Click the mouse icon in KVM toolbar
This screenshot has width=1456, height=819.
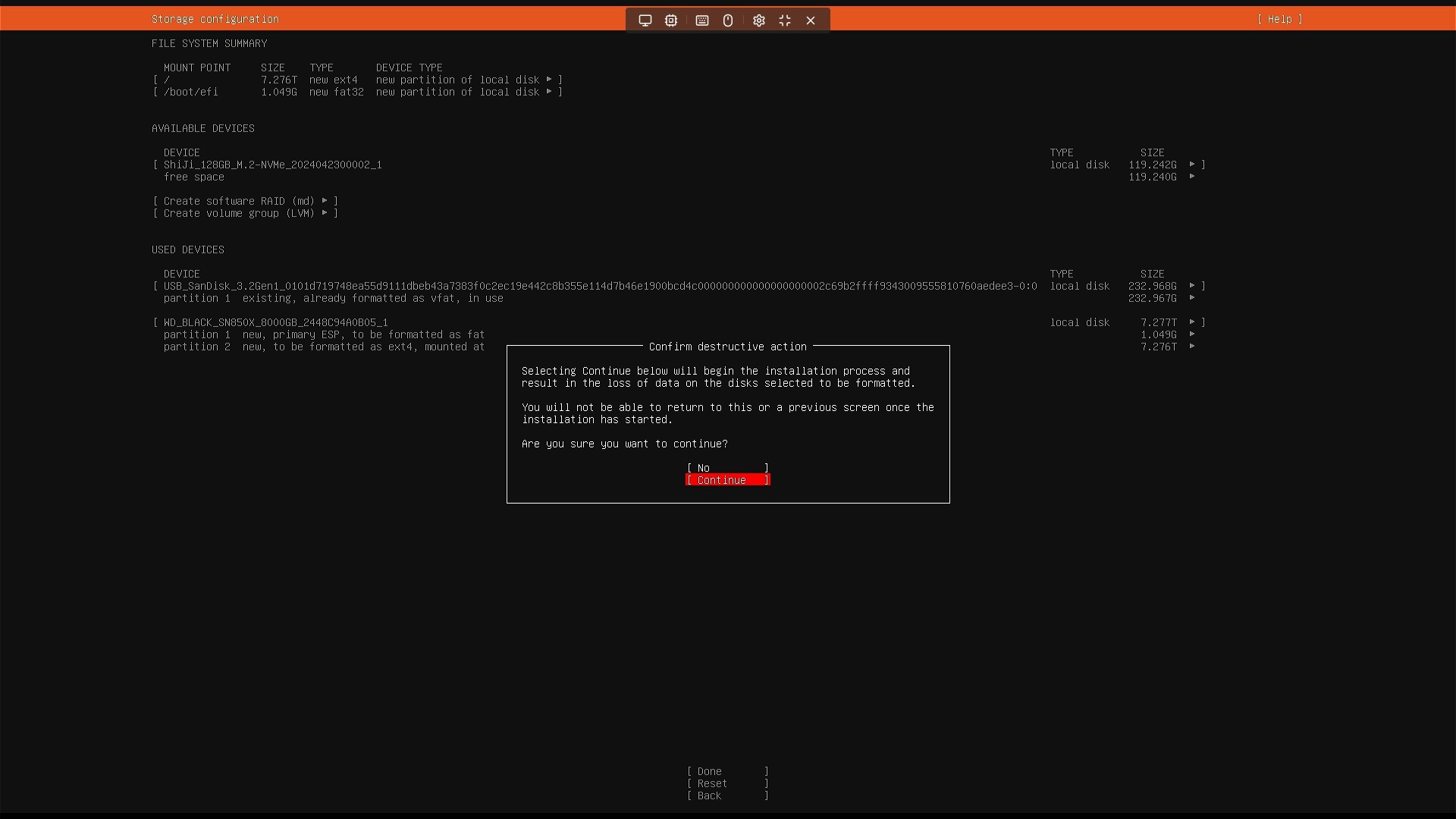pyautogui.click(x=728, y=20)
